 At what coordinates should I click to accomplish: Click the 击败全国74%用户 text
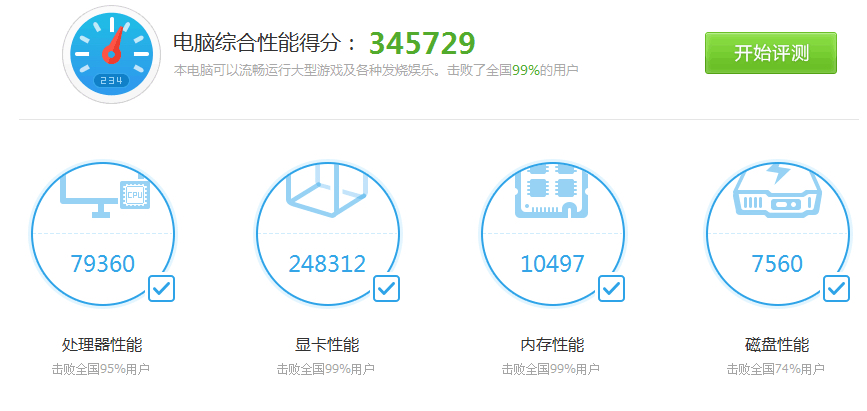(x=776, y=369)
